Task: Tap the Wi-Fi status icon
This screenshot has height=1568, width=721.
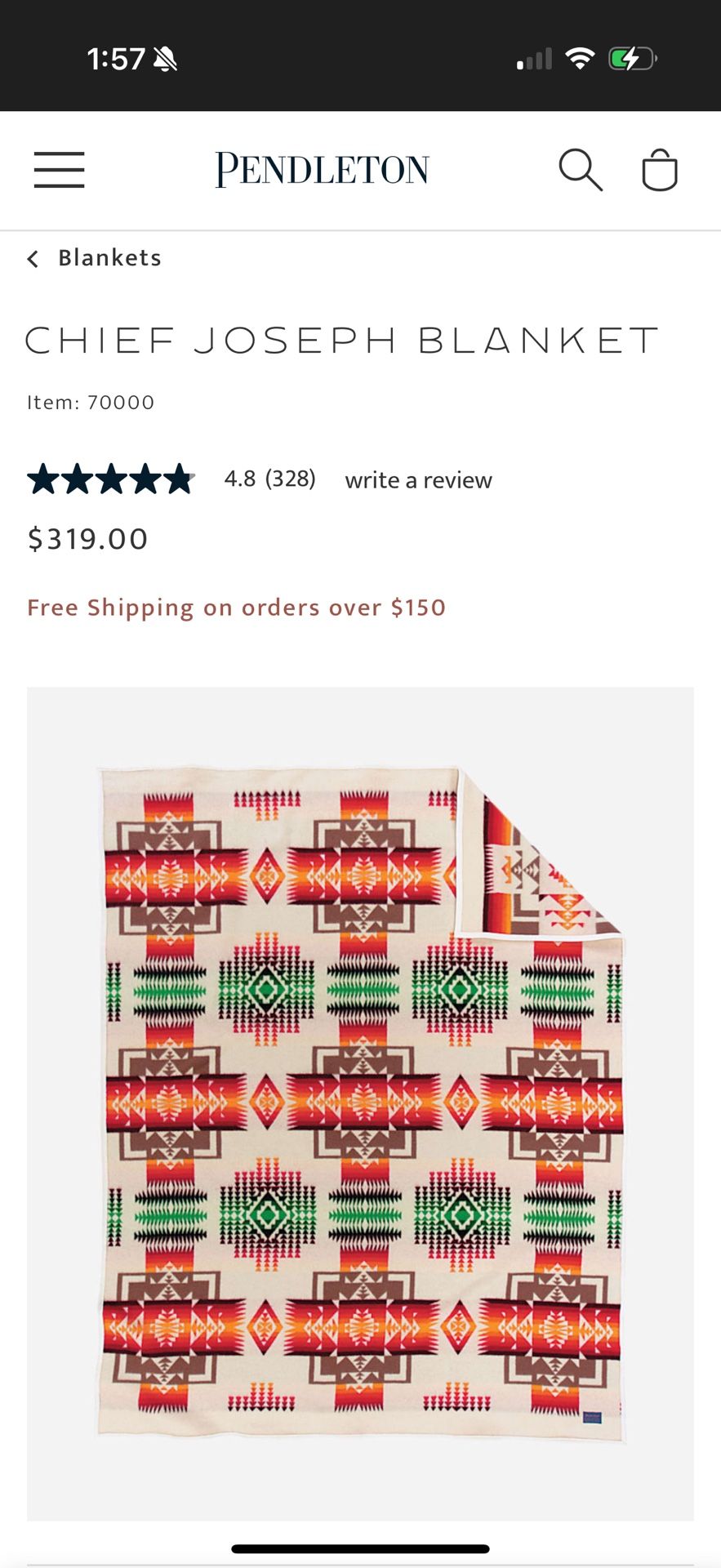Action: [580, 59]
